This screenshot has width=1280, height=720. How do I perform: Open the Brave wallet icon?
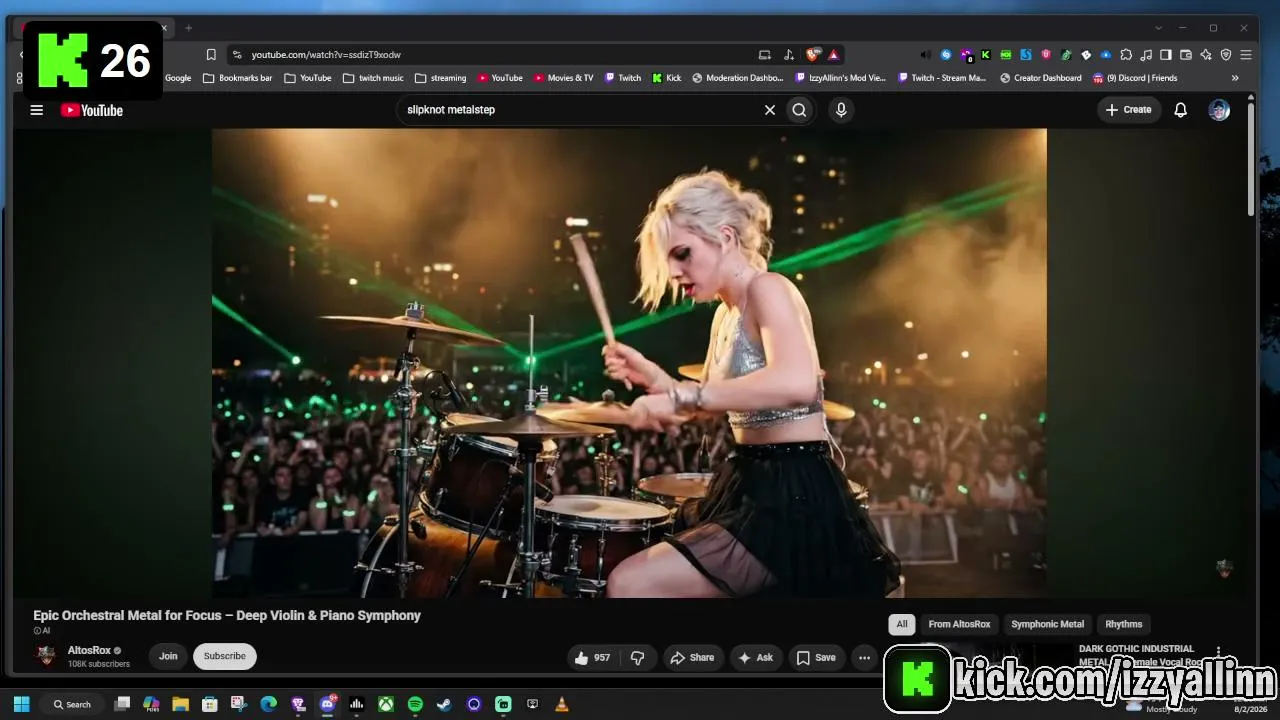pos(1186,55)
